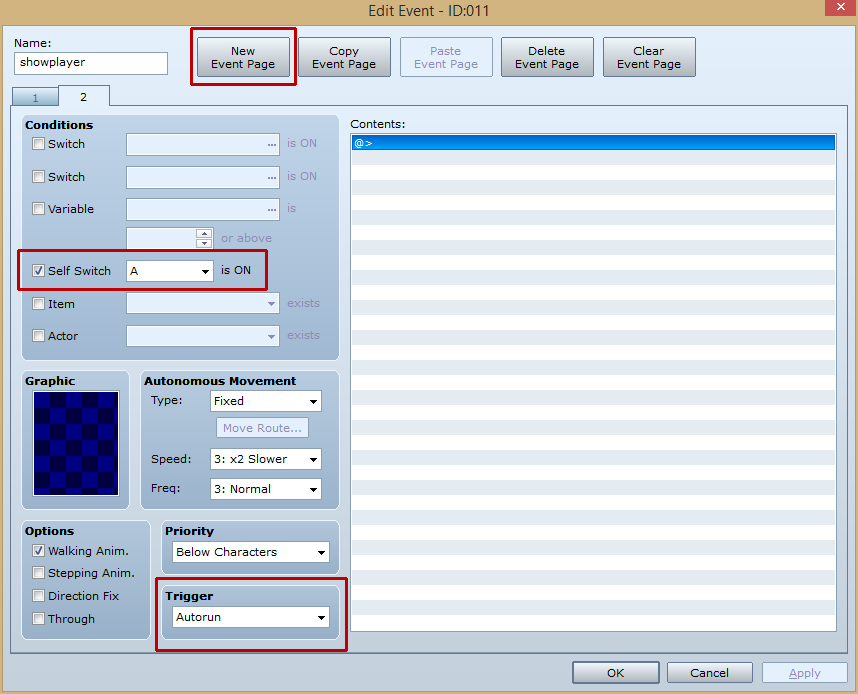Click the Cancel button

710,673
